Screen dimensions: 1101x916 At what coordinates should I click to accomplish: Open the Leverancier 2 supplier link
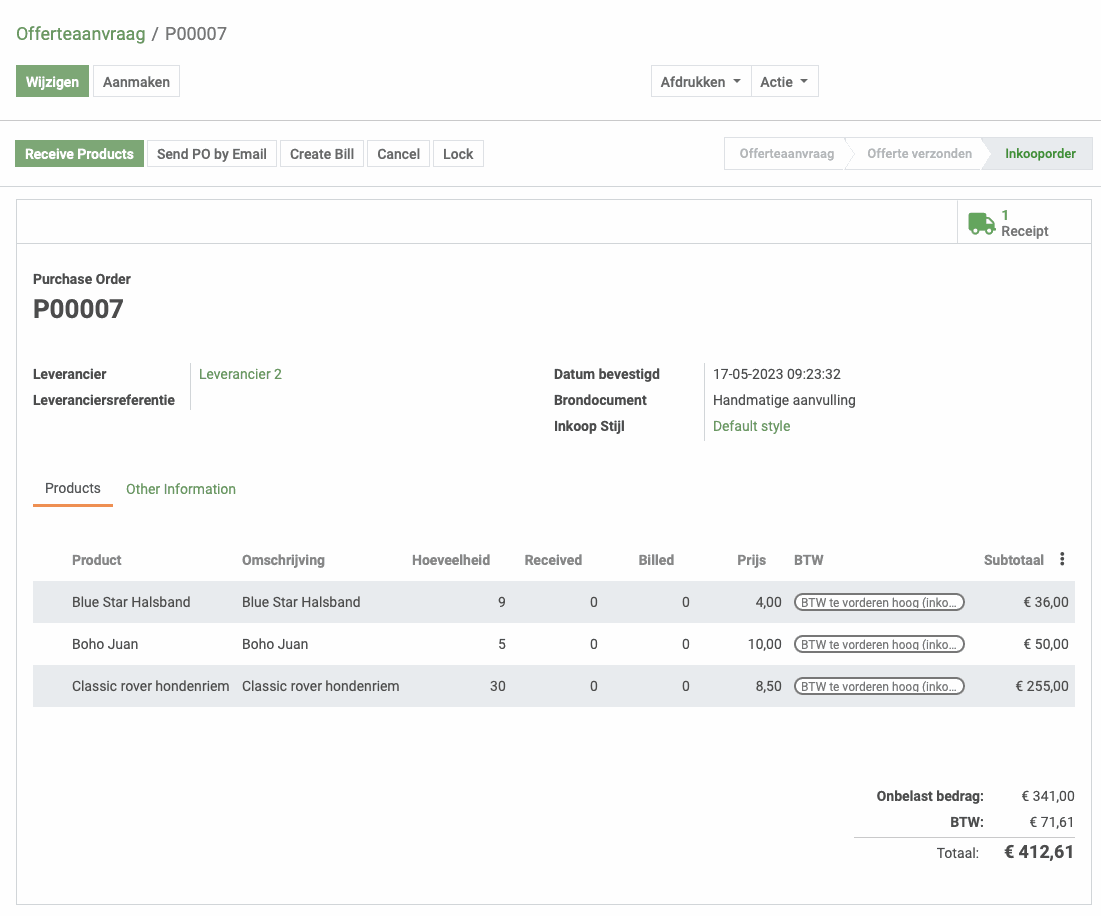pos(240,374)
